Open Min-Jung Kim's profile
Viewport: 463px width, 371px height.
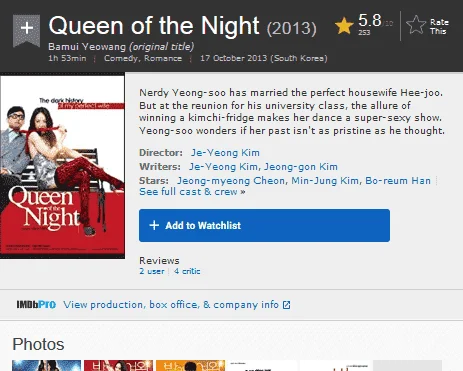click(325, 181)
